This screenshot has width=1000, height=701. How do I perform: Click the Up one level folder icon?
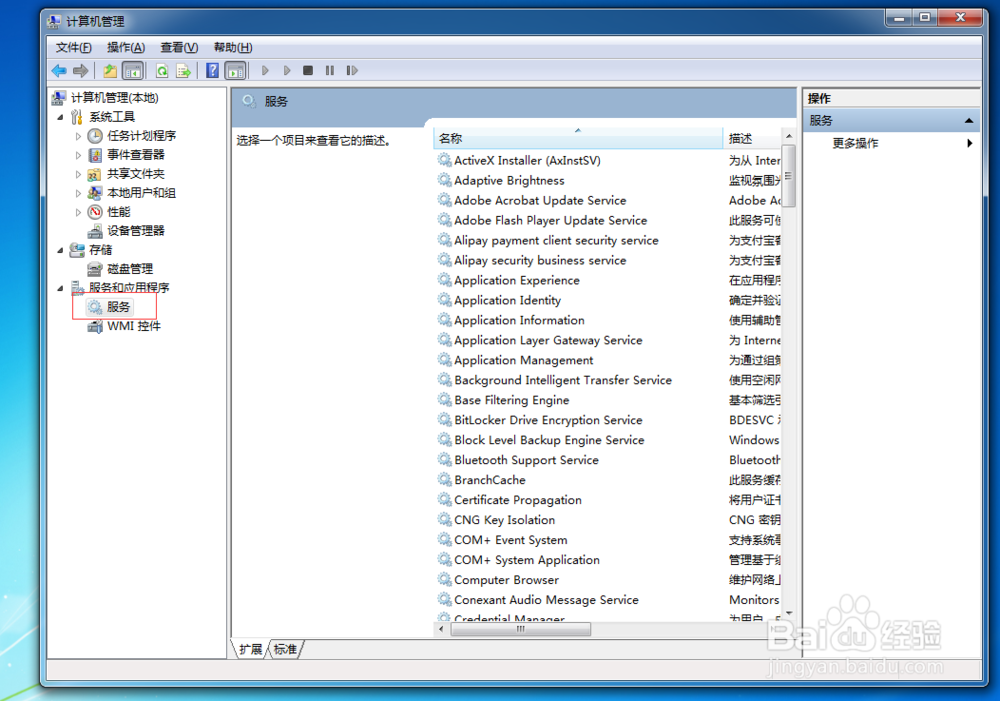click(x=110, y=71)
